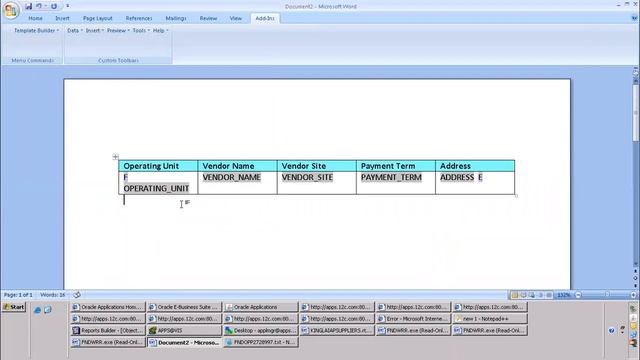Click the proofing errors icon in status bar
This screenshot has height=360, width=640.
point(77,295)
